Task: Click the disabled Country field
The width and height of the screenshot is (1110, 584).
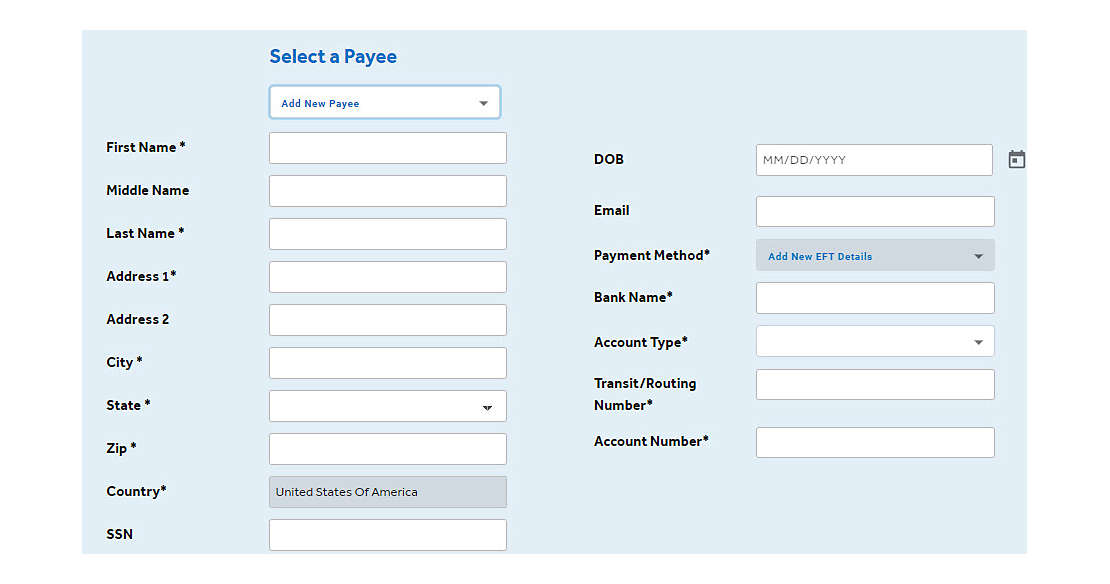Action: click(387, 492)
